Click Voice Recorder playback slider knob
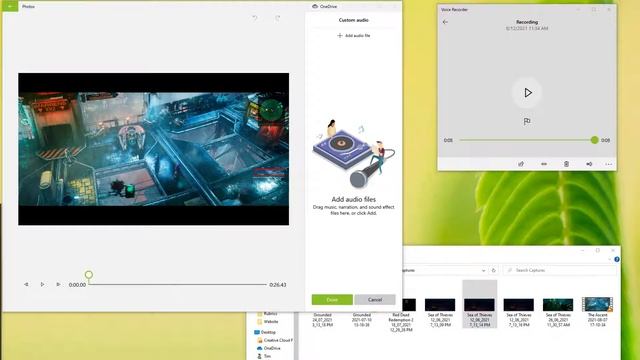 click(594, 140)
